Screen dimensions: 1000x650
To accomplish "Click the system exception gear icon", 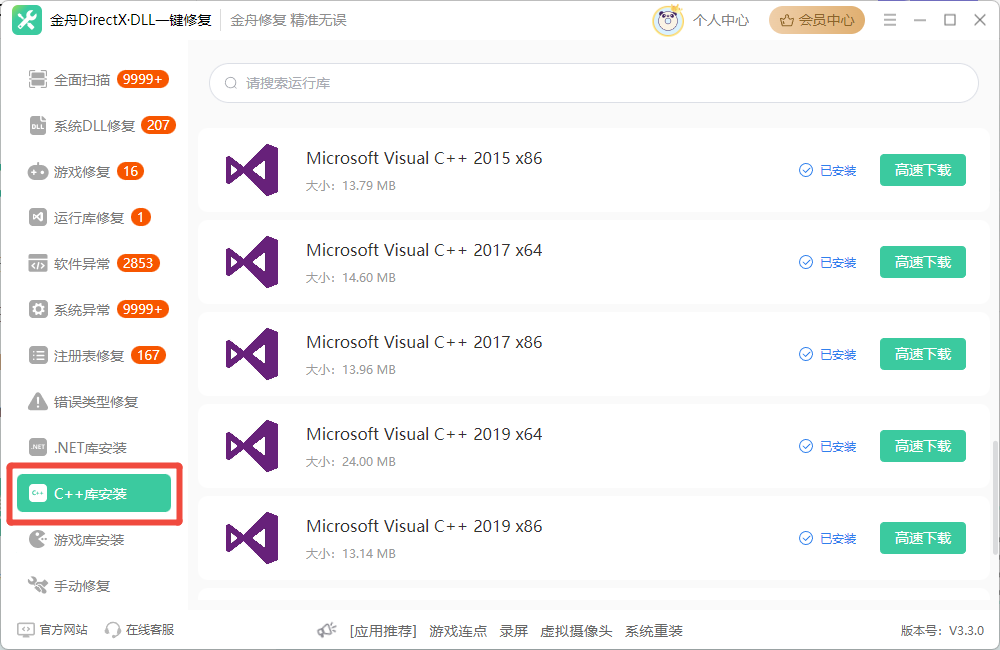I will click(x=38, y=309).
